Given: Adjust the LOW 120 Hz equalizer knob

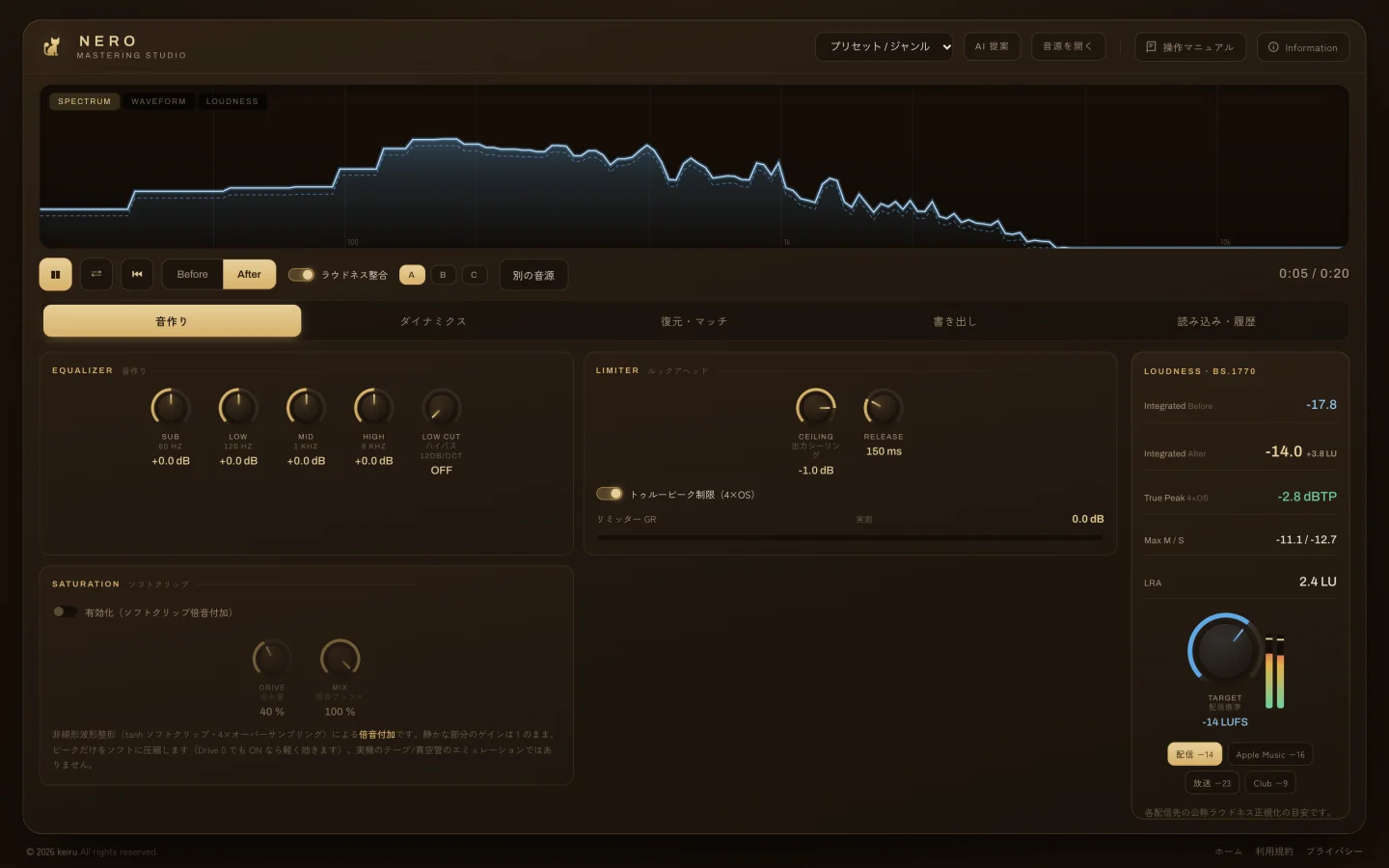Looking at the screenshot, I should (x=238, y=407).
